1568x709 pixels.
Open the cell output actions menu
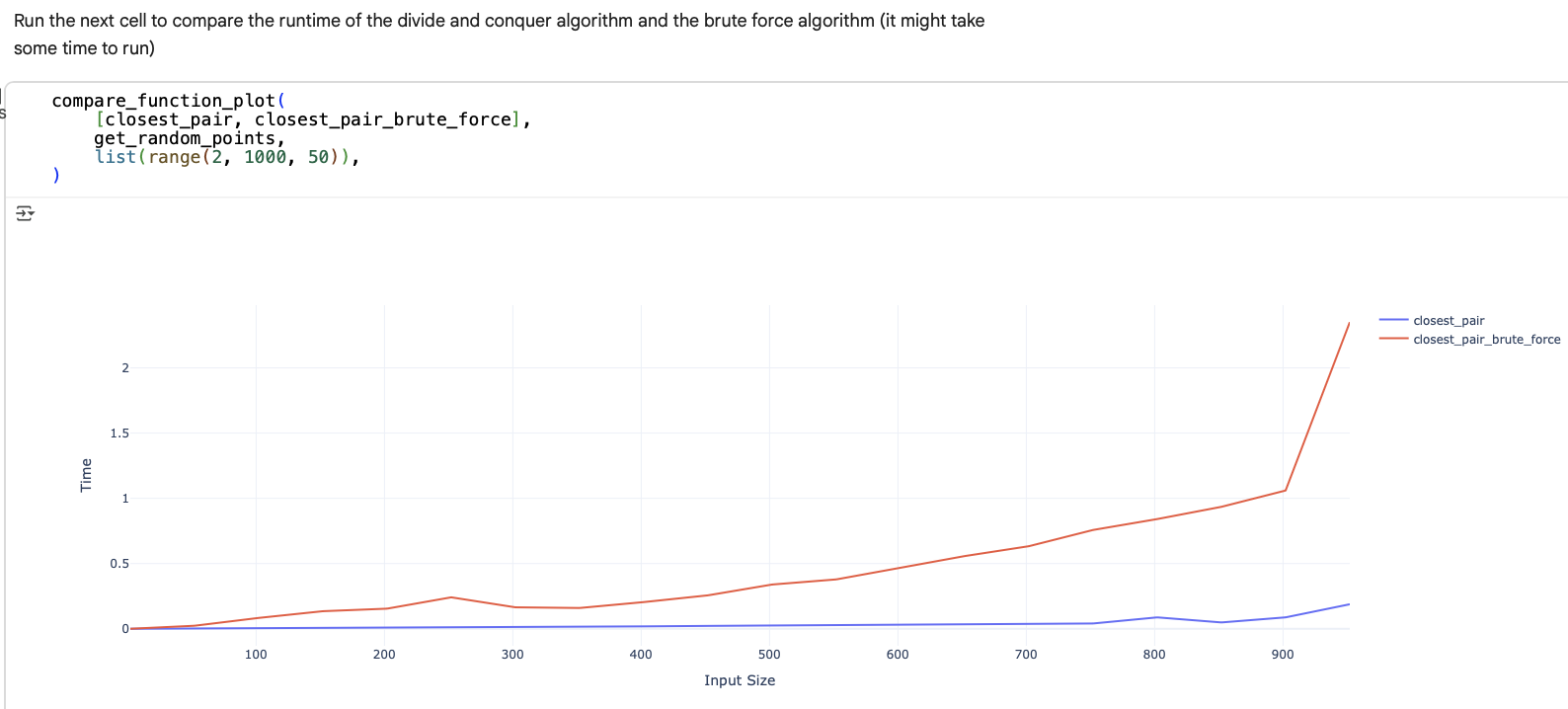pyautogui.click(x=25, y=213)
